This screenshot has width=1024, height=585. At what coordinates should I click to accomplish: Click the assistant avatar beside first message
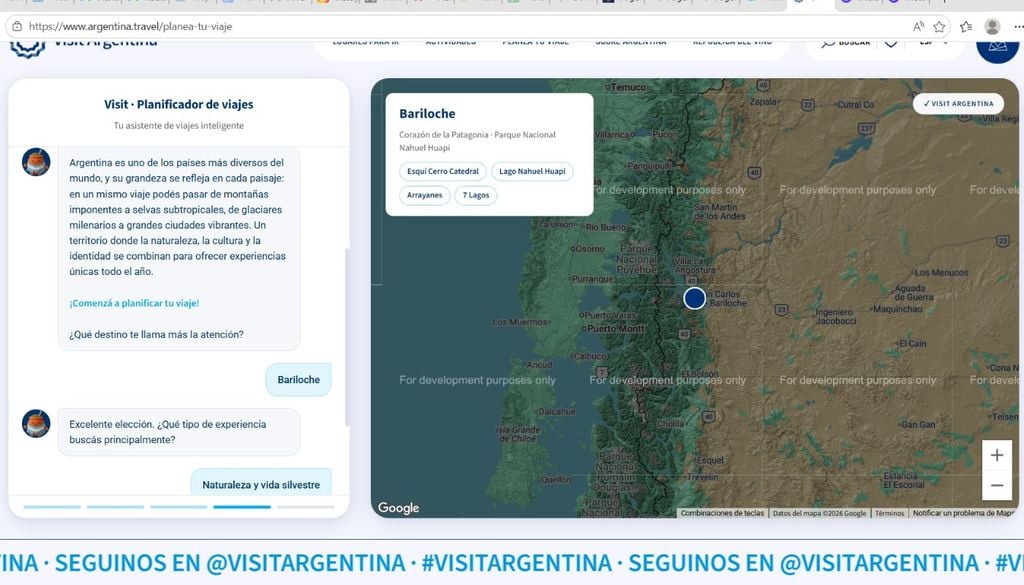tap(36, 162)
